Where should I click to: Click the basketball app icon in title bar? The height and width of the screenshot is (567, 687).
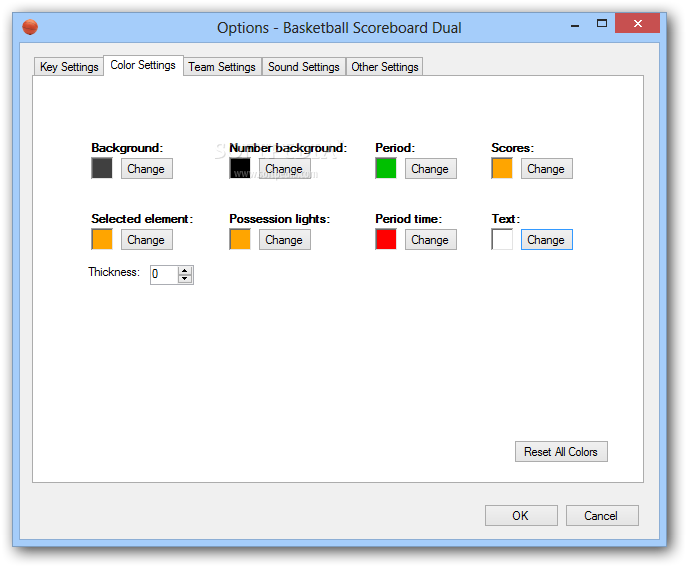30,27
